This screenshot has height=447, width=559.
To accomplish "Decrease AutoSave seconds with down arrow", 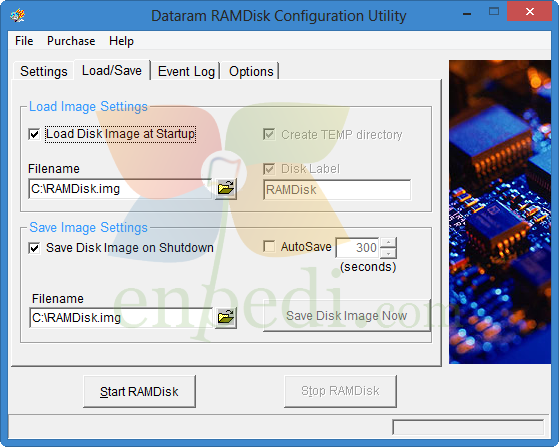I will 388,253.
